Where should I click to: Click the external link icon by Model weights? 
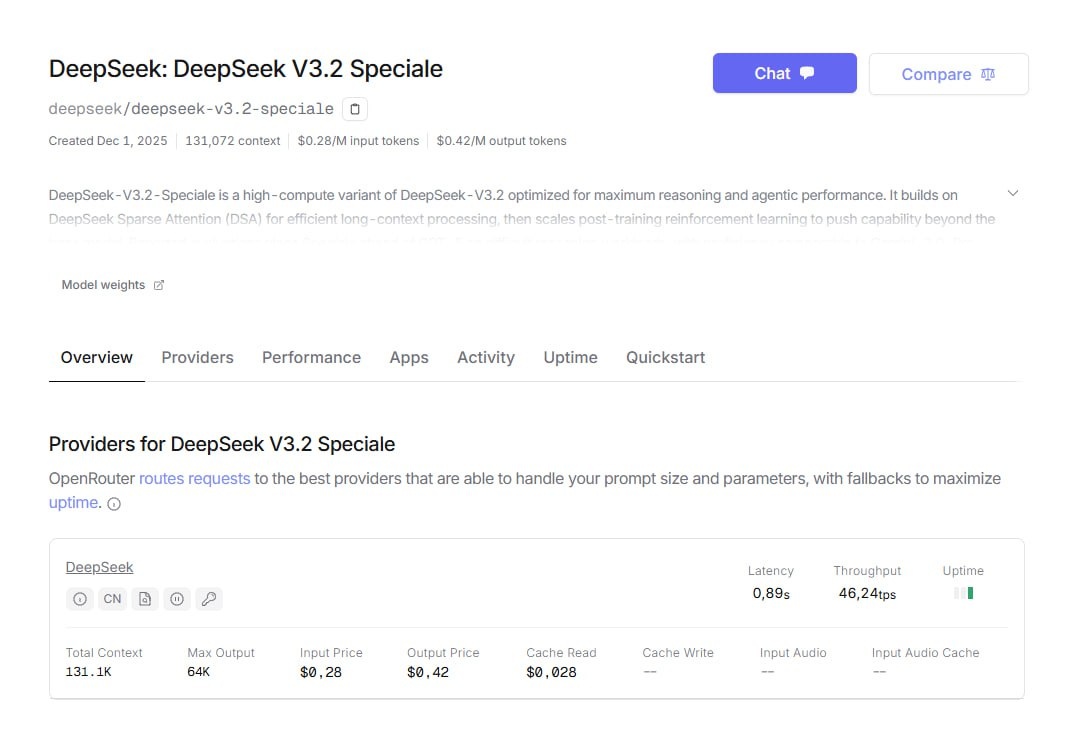[x=158, y=285]
